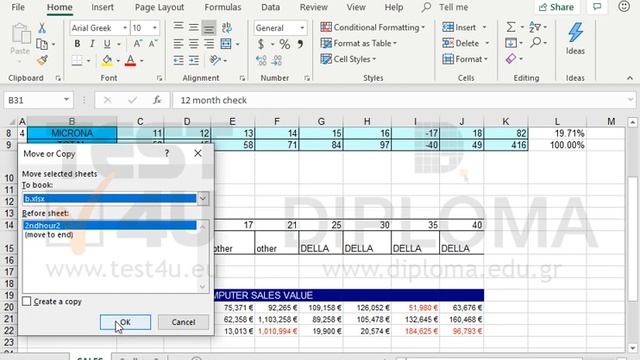Align text right
Image resolution: width=640 pixels, height=360 pixels.
(x=209, y=44)
